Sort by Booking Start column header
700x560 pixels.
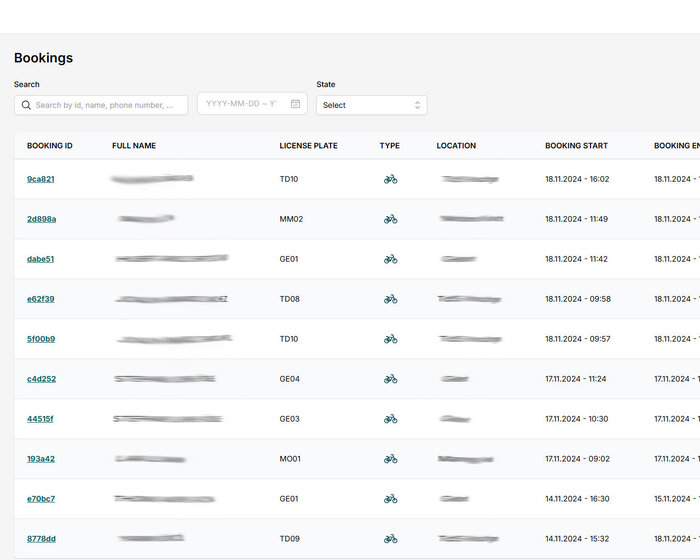click(576, 146)
